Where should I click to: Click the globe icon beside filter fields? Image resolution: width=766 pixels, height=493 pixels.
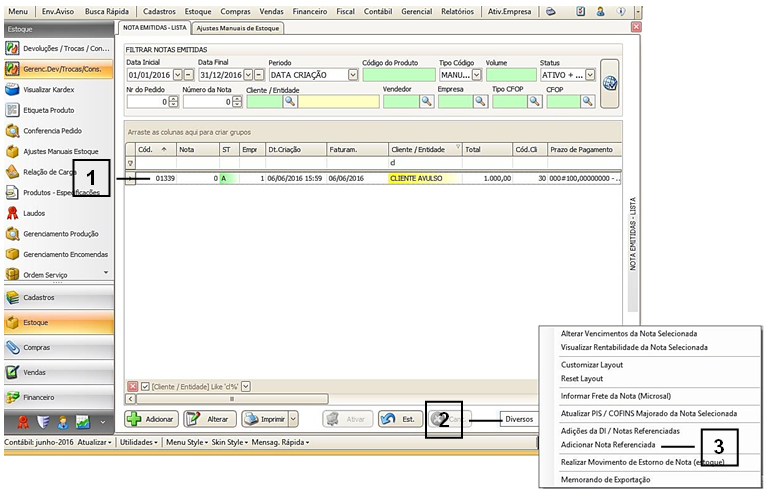(x=609, y=84)
